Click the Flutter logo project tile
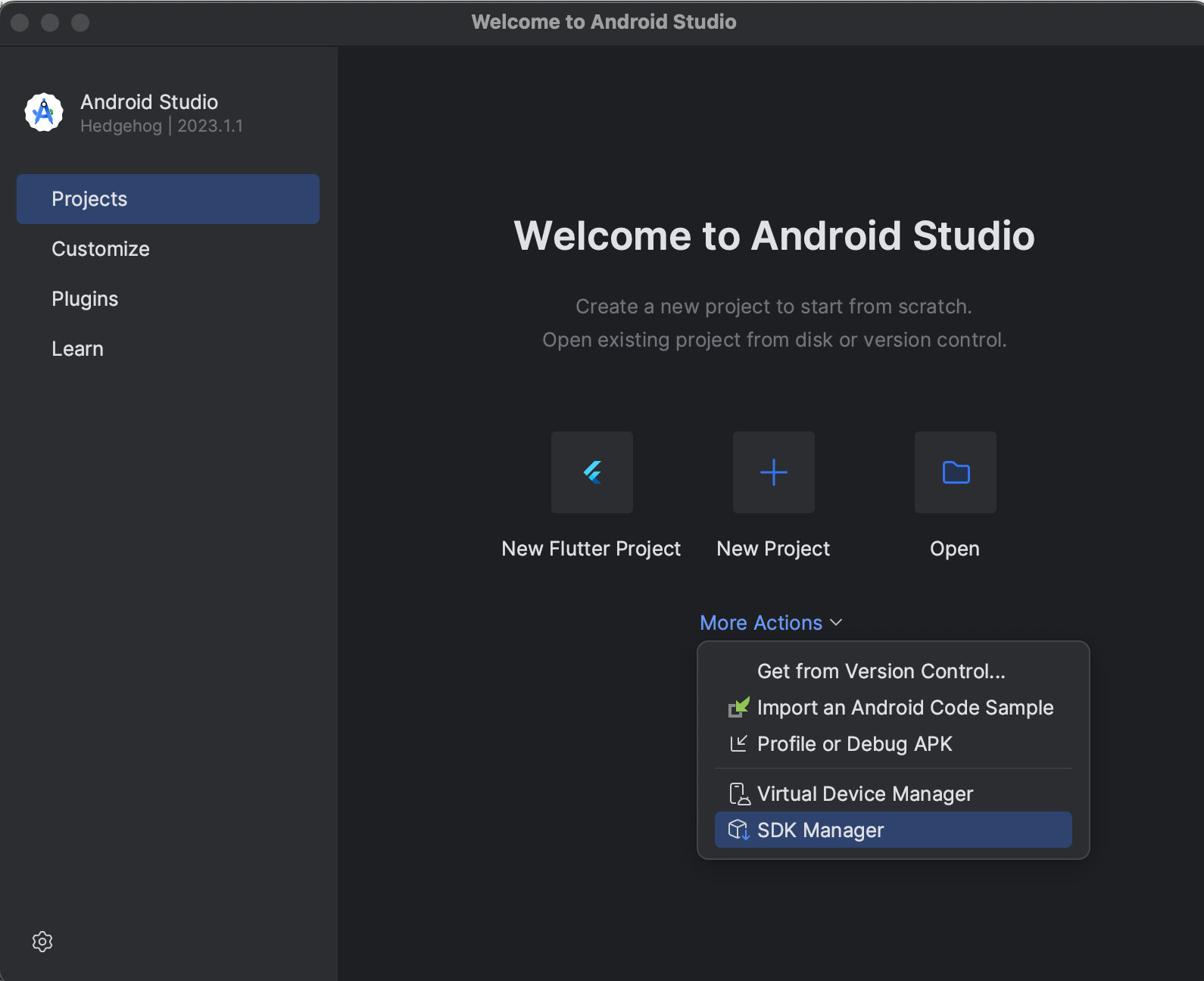This screenshot has width=1204, height=981. click(592, 472)
